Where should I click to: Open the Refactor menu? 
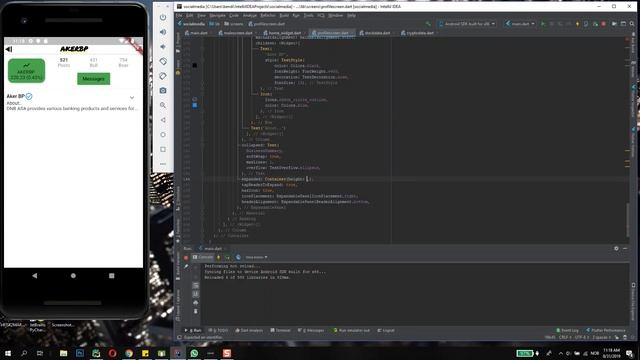[268, 16]
